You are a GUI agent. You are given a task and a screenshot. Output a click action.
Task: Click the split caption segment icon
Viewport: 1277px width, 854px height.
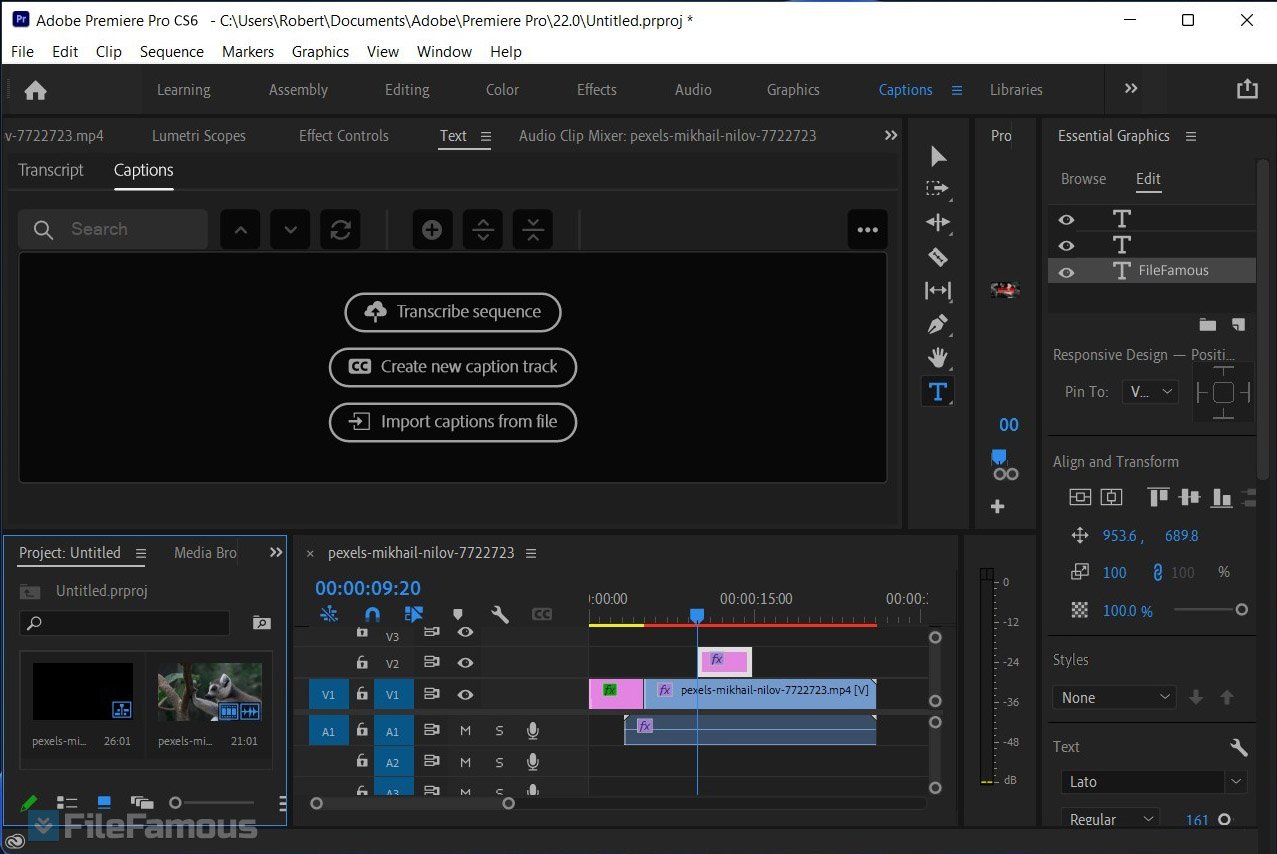point(483,230)
